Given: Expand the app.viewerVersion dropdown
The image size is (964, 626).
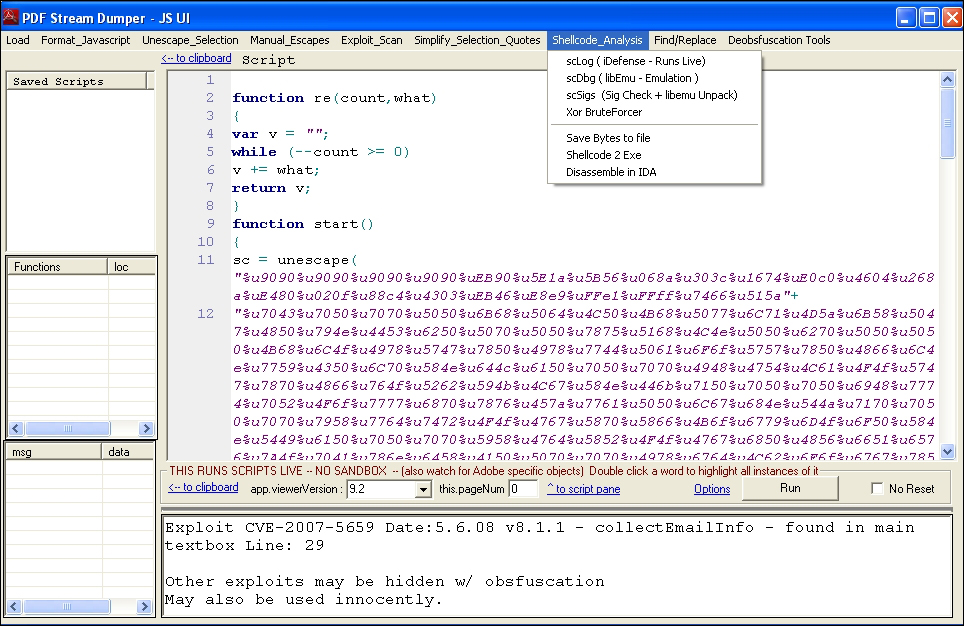Looking at the screenshot, I should click(x=423, y=489).
